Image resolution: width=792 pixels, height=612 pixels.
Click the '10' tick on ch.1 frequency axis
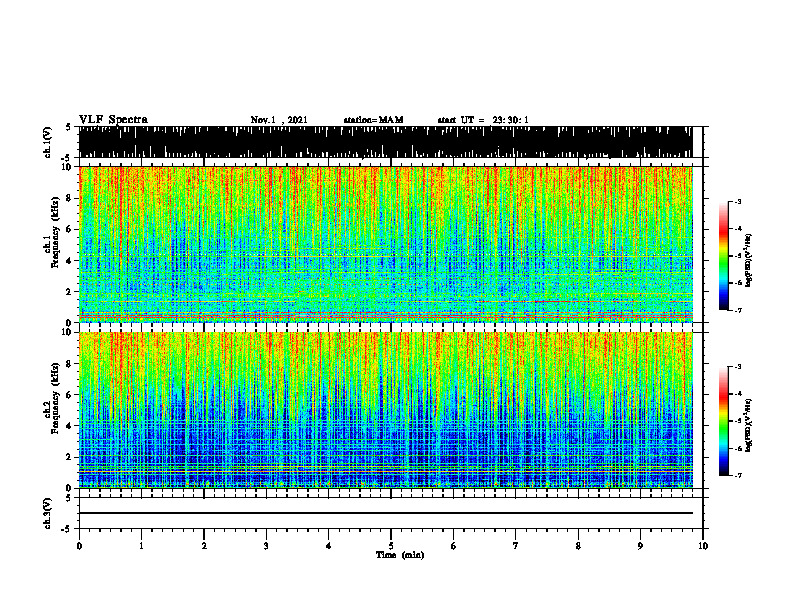[67, 167]
